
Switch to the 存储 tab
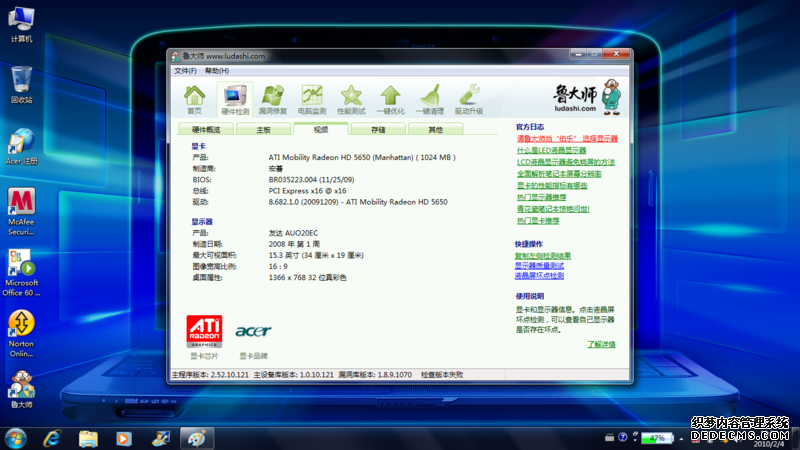378,130
